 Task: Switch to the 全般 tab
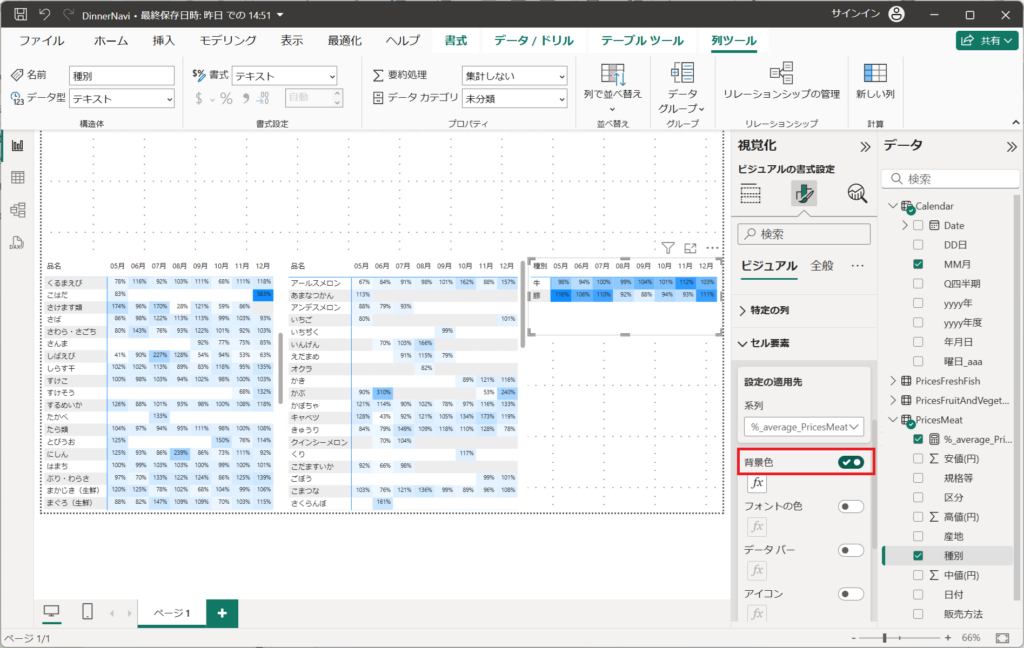pyautogui.click(x=822, y=266)
